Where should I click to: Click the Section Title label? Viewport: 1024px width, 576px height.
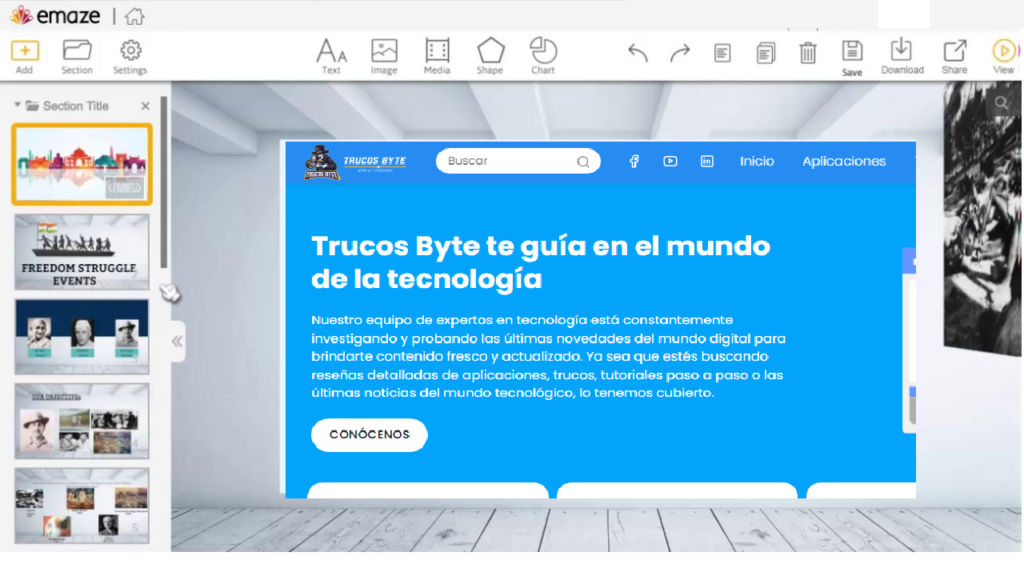point(76,106)
